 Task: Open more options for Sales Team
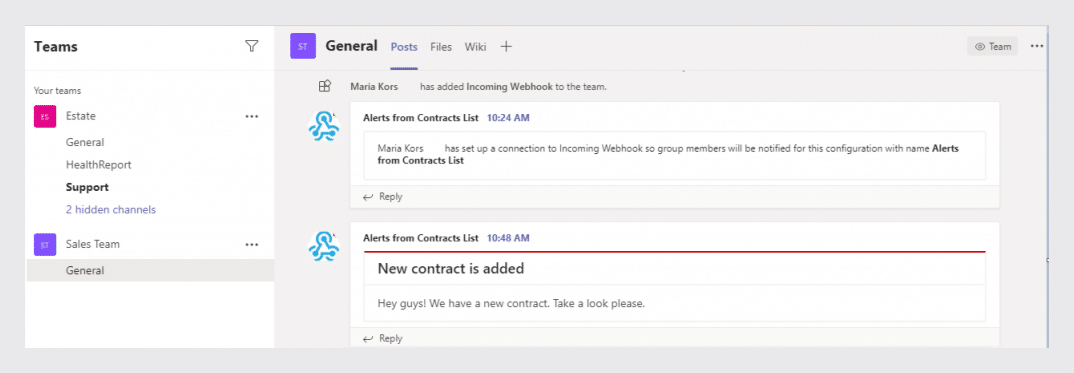(252, 244)
